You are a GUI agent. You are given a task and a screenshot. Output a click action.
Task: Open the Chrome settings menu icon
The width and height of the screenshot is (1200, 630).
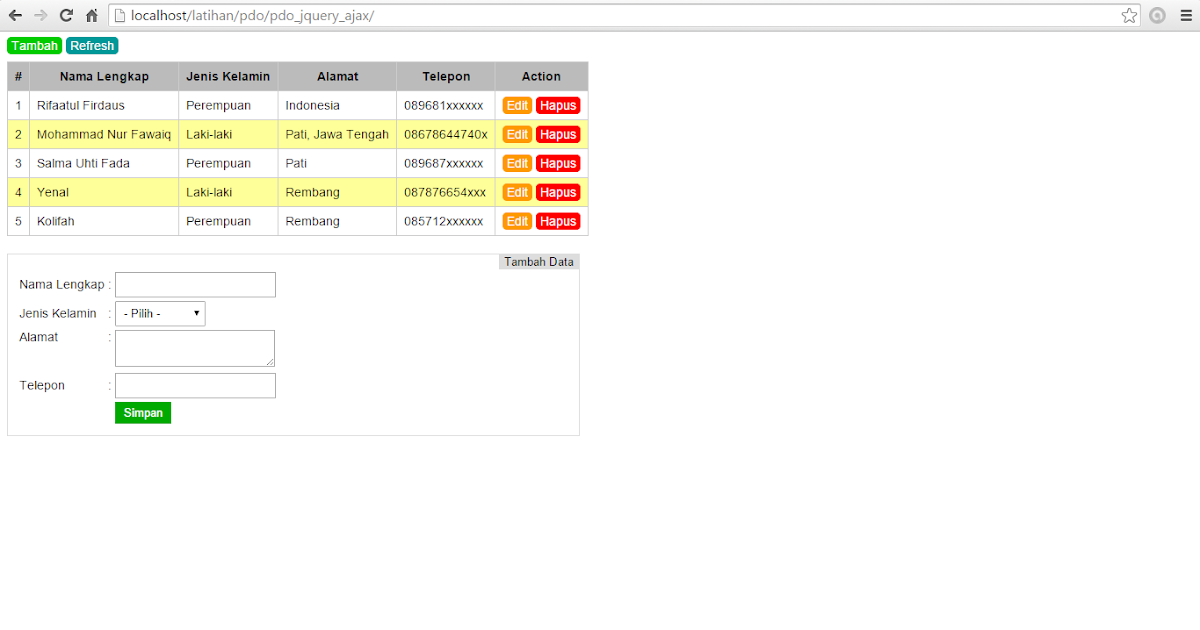(x=1186, y=15)
